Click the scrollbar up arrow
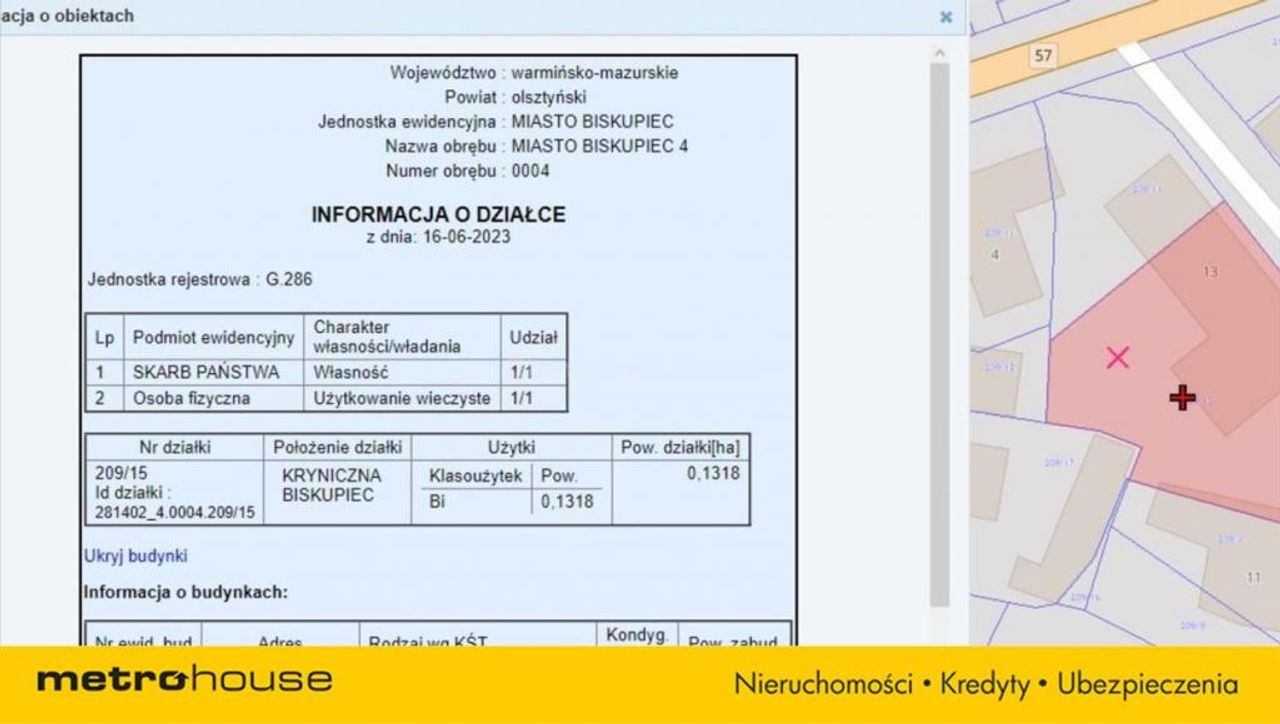The height and width of the screenshot is (724, 1280). [939, 52]
